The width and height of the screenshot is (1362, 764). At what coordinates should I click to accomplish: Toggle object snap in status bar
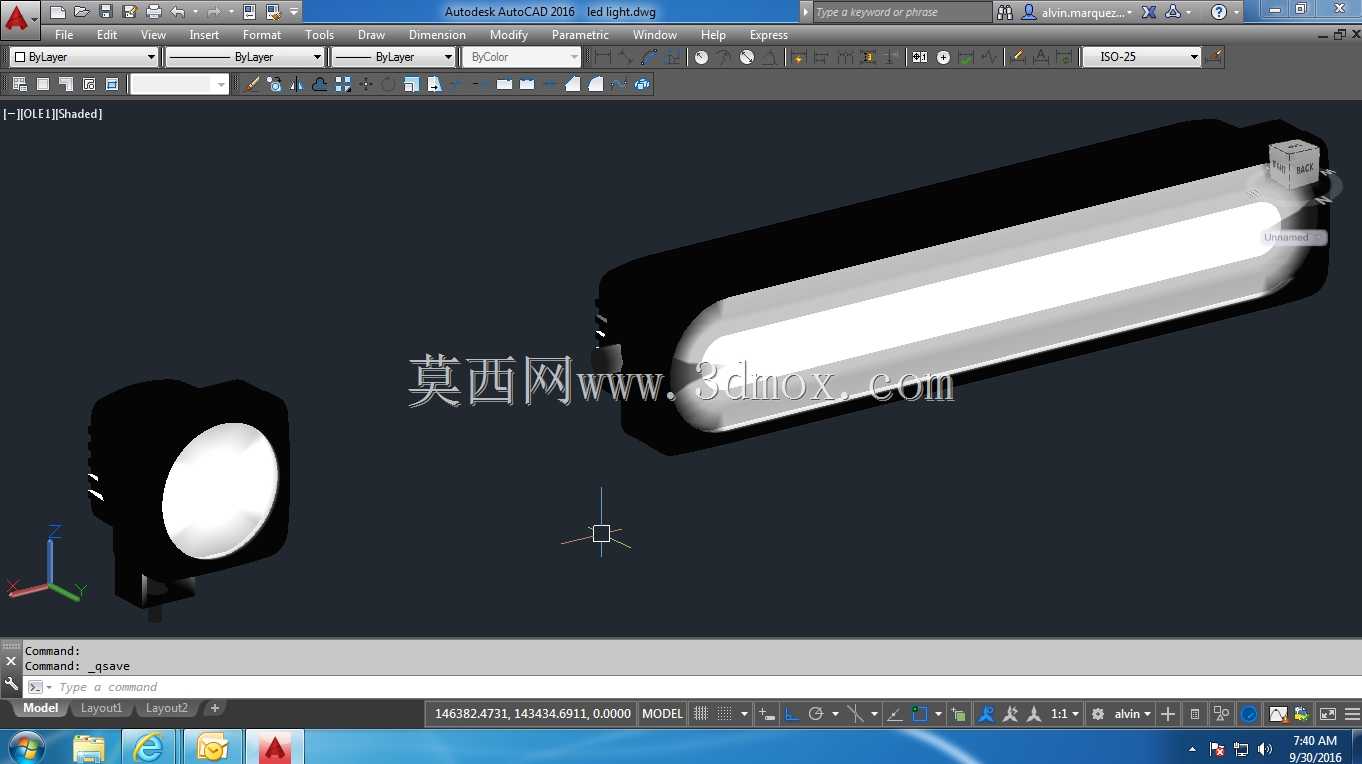tap(919, 714)
